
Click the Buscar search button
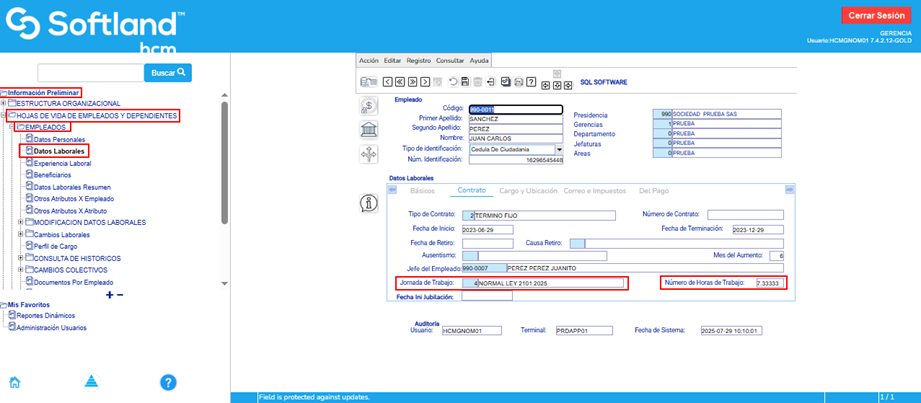tap(167, 72)
